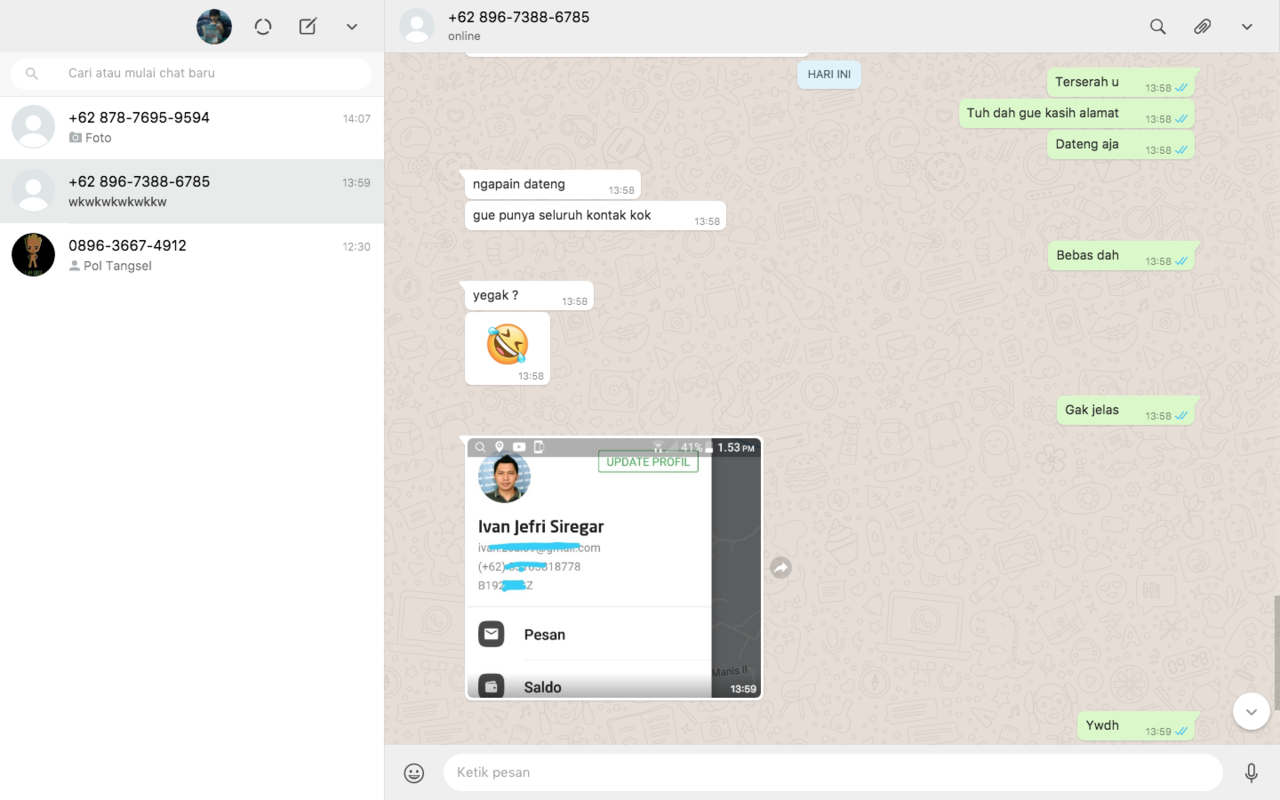Click the "Tuh dah gue kasih alamat" message
The height and width of the screenshot is (800, 1280).
[x=1077, y=114]
